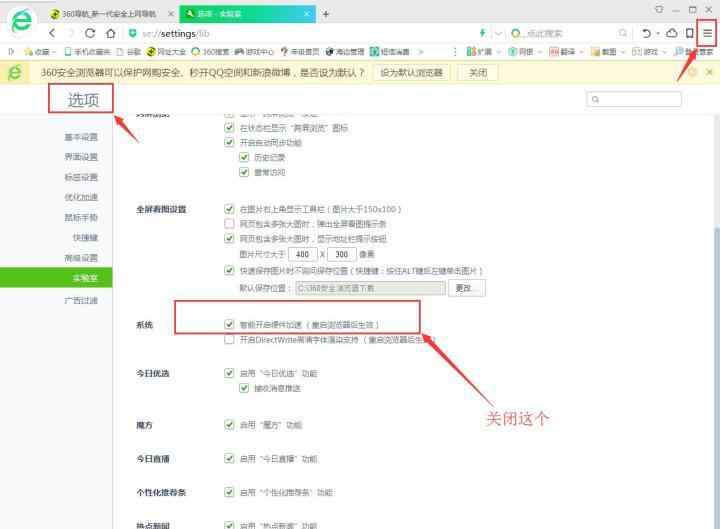This screenshot has height=529, width=720.
Task: Select 优化加速 in settings sidebar
Action: tap(81, 197)
